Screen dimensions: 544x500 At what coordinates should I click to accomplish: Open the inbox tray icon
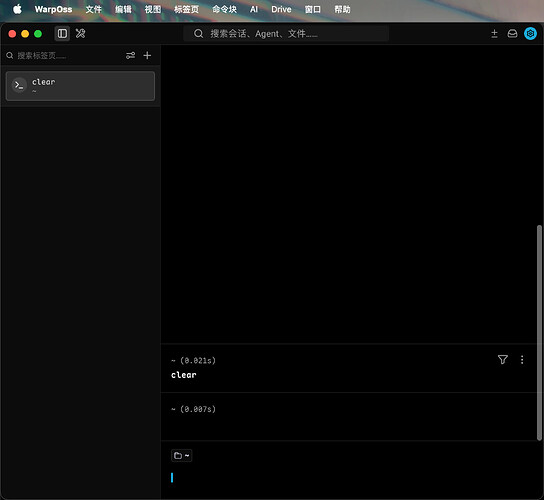click(x=512, y=34)
